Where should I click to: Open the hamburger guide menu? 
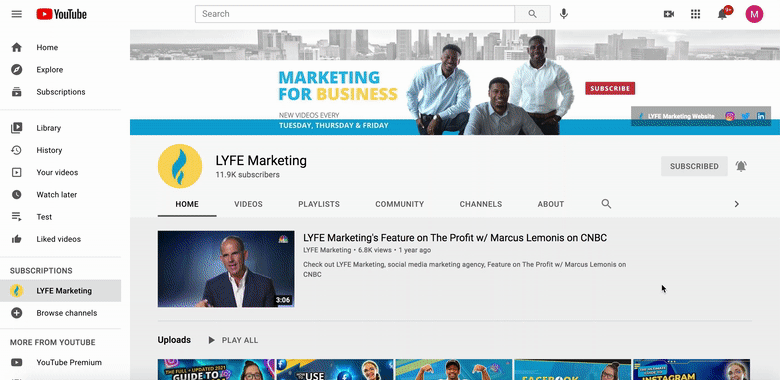(16, 14)
